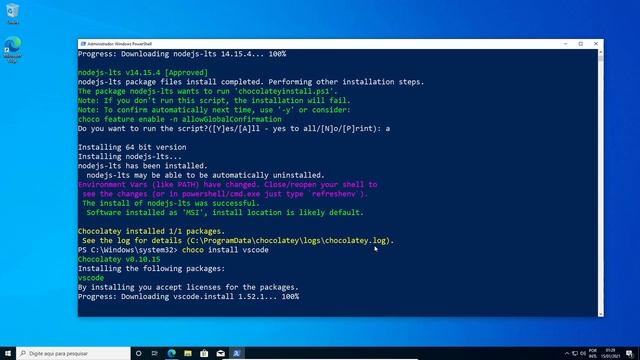Viewport: 640px width, 360px height.
Task: Click the 'By installing you accept licenses' line
Action: coord(188,287)
